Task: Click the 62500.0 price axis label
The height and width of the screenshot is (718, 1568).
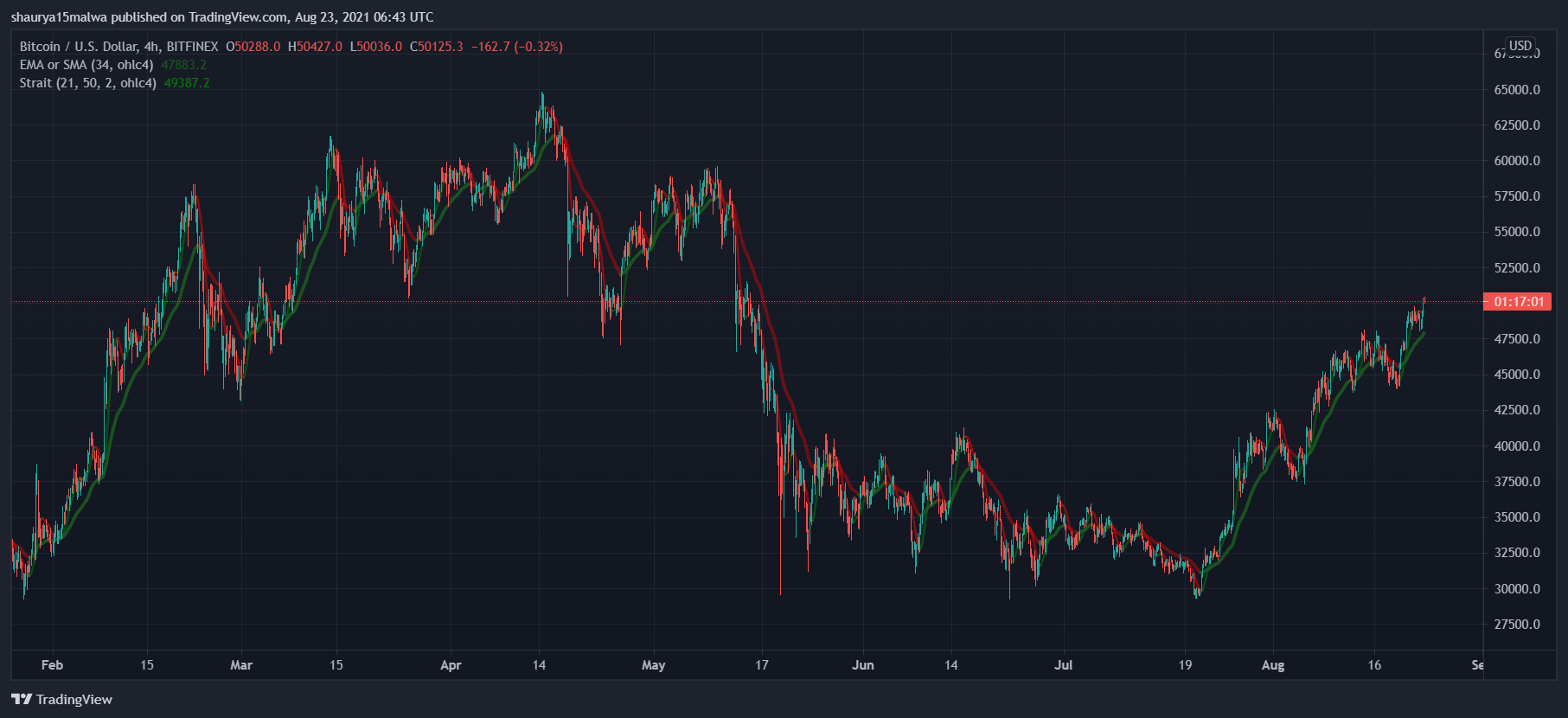Action: pos(1517,125)
